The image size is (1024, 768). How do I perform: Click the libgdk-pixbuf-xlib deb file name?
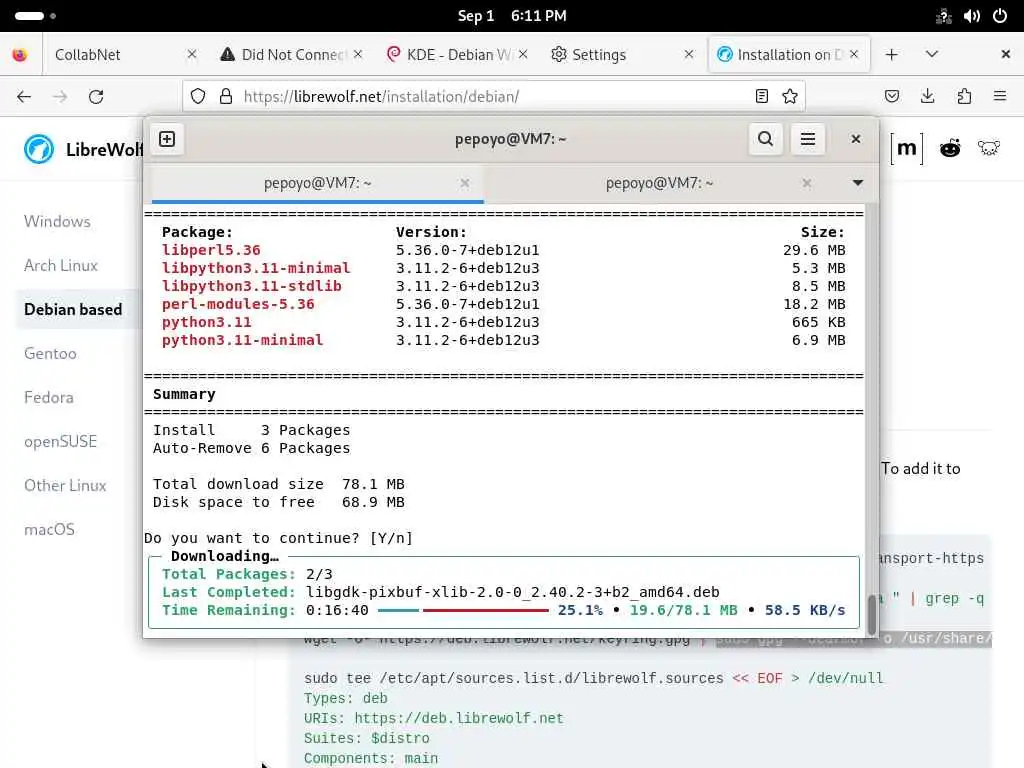click(513, 592)
